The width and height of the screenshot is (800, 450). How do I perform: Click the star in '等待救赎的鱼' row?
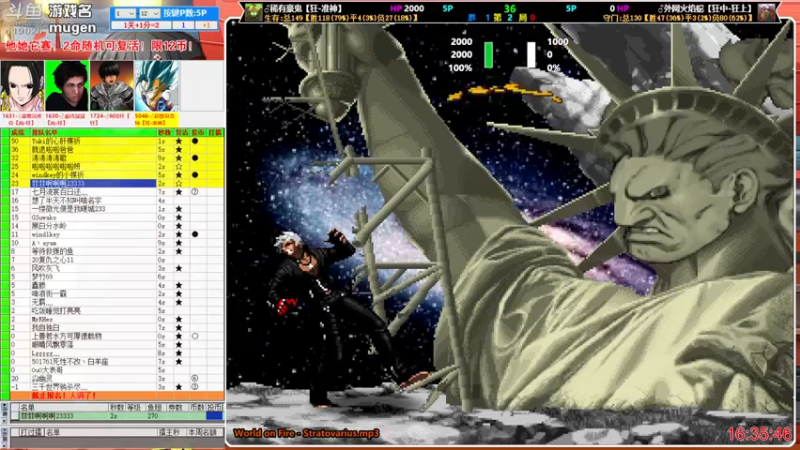pos(179,251)
